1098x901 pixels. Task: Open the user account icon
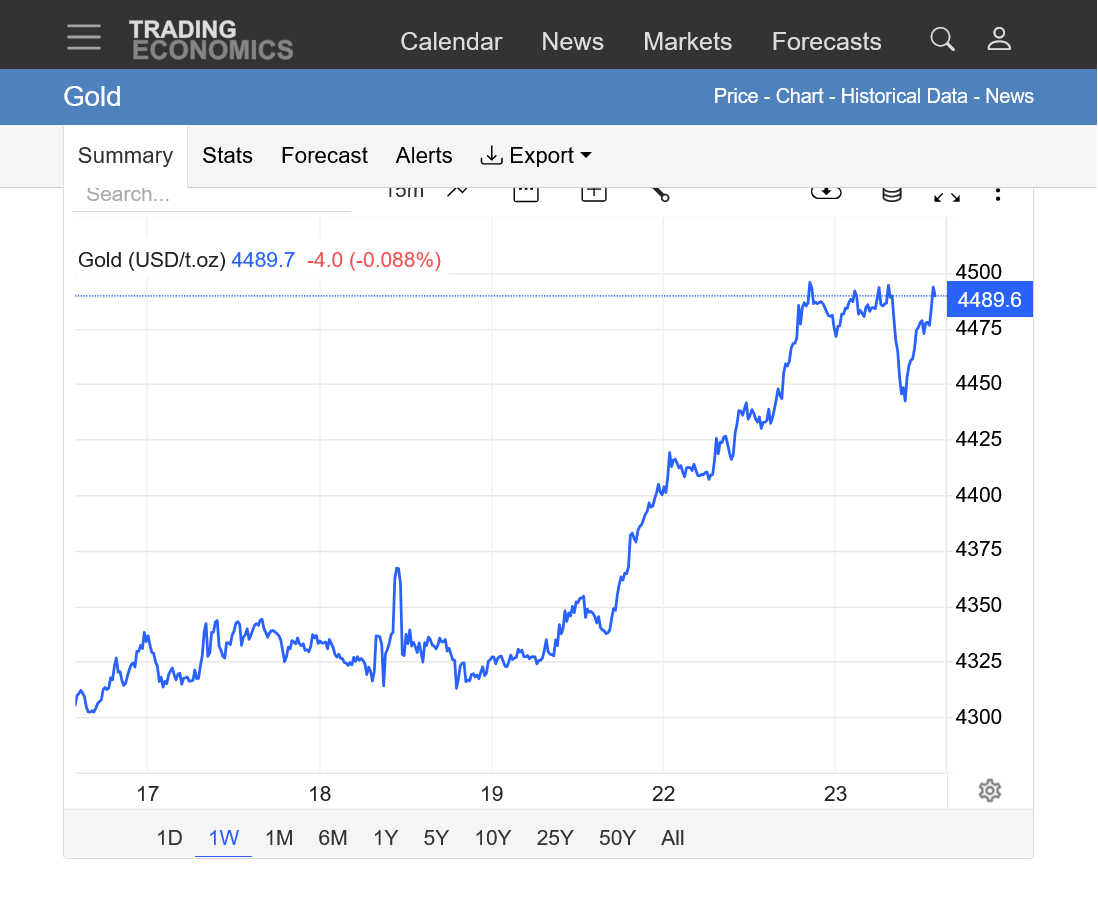point(999,39)
